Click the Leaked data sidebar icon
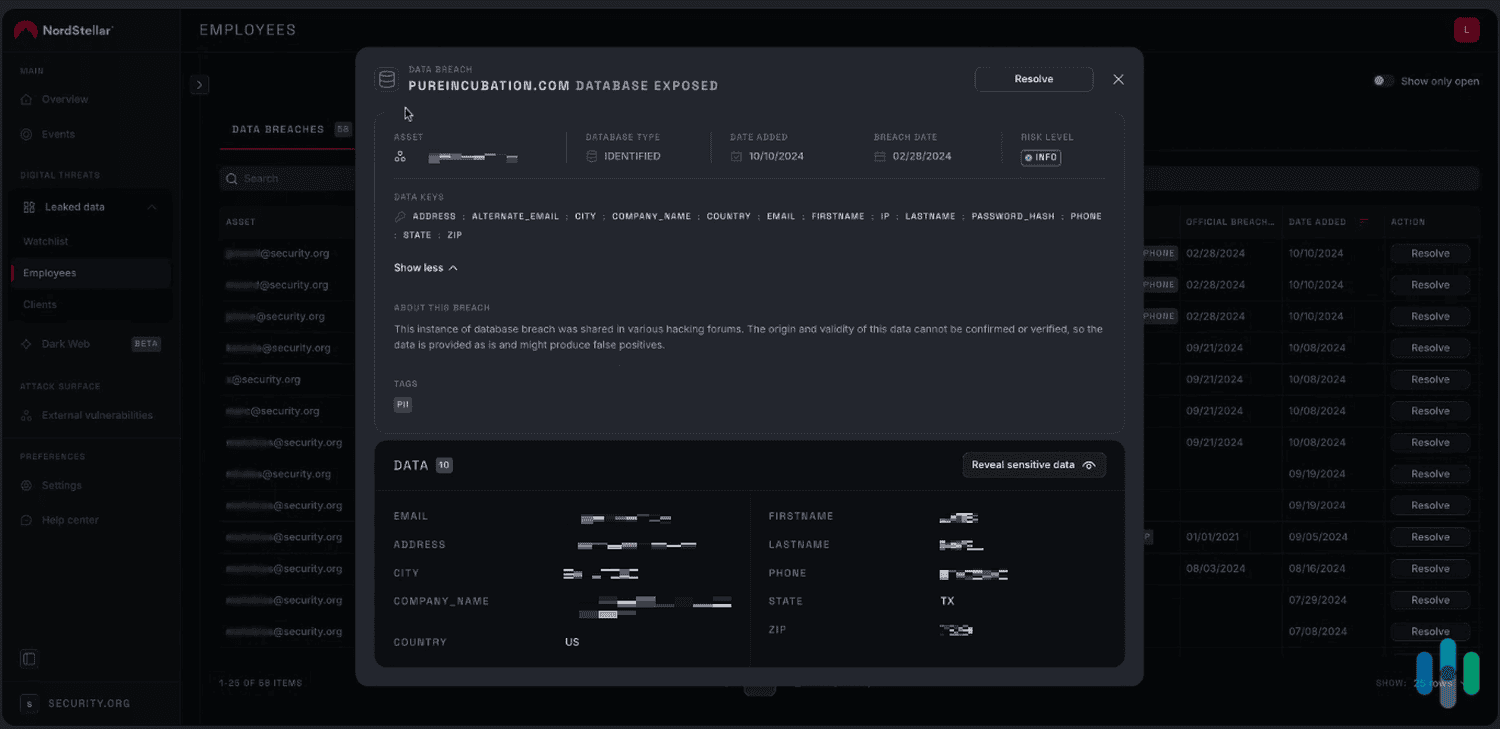Image resolution: width=1500 pixels, height=729 pixels. point(28,206)
